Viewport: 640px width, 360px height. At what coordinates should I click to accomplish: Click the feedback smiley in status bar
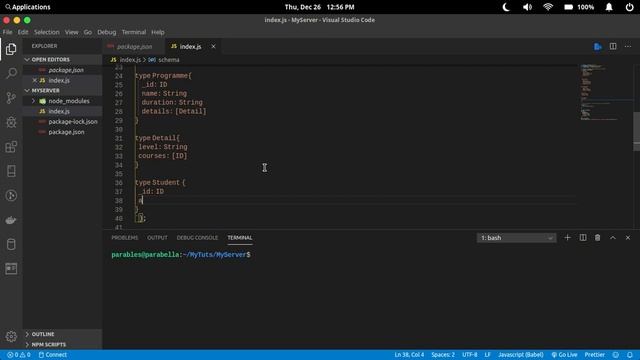pos(616,355)
